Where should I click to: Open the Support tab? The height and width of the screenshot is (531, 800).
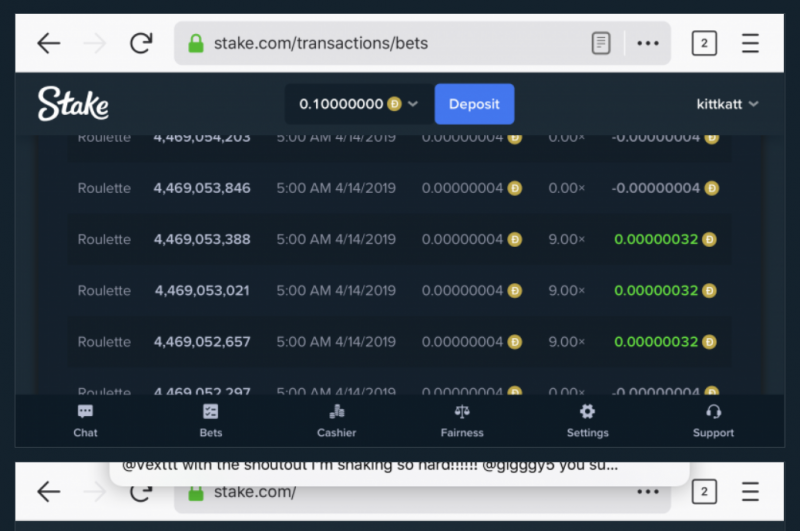tap(713, 421)
